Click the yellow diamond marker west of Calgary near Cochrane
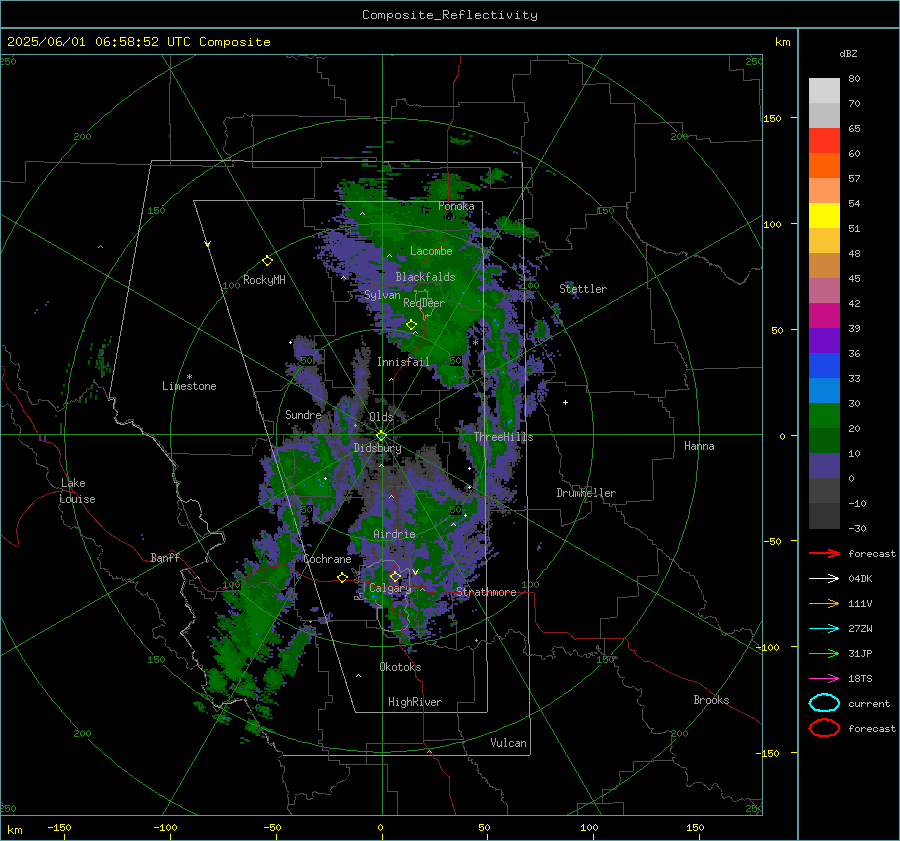Image resolution: width=900 pixels, height=841 pixels. pos(342,577)
